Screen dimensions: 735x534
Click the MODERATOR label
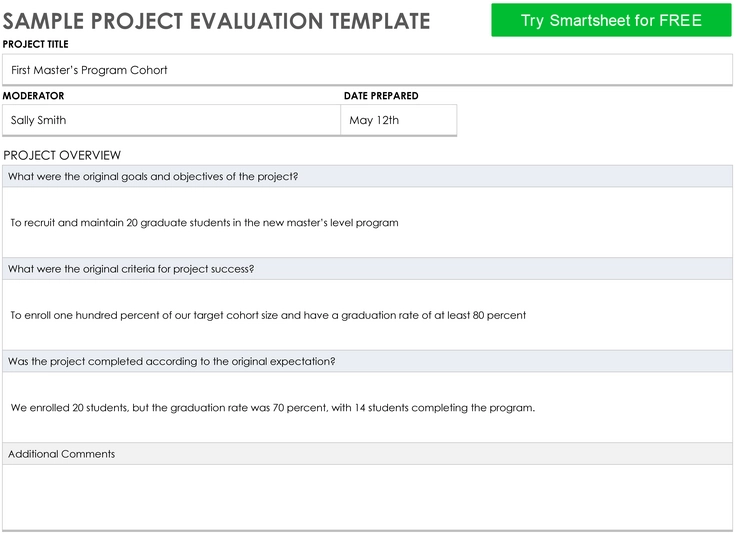pos(33,96)
